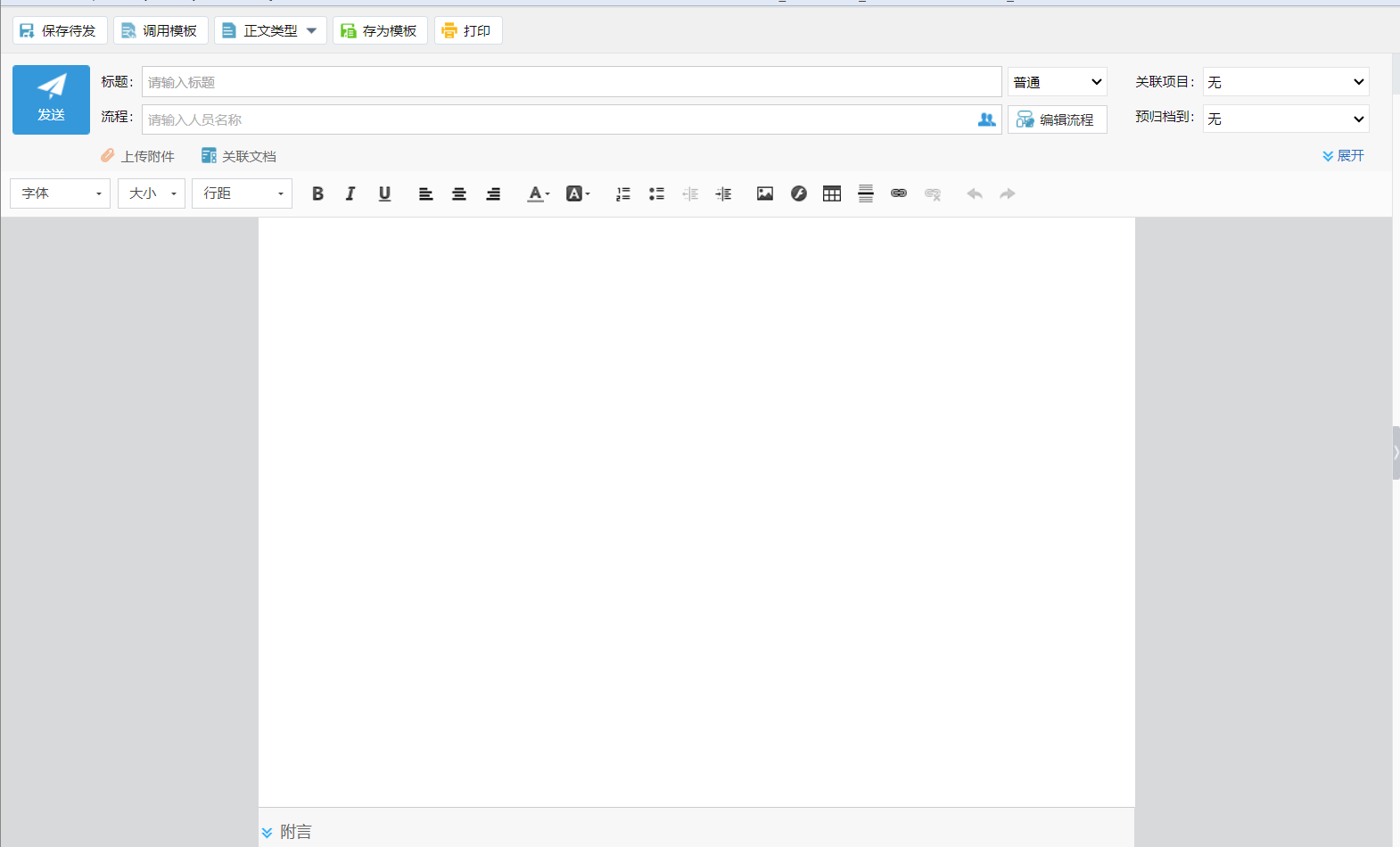The width and height of the screenshot is (1400, 847).
Task: Open the 预归档到 dropdown
Action: (1286, 119)
